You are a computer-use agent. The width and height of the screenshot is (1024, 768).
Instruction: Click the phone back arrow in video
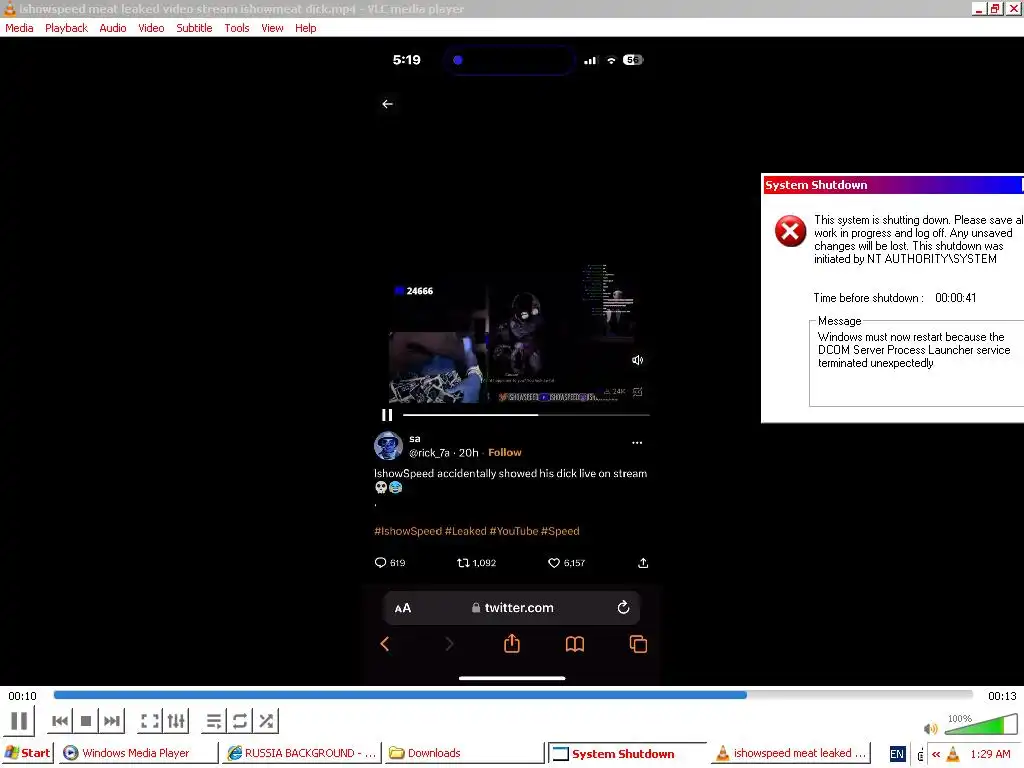(387, 104)
